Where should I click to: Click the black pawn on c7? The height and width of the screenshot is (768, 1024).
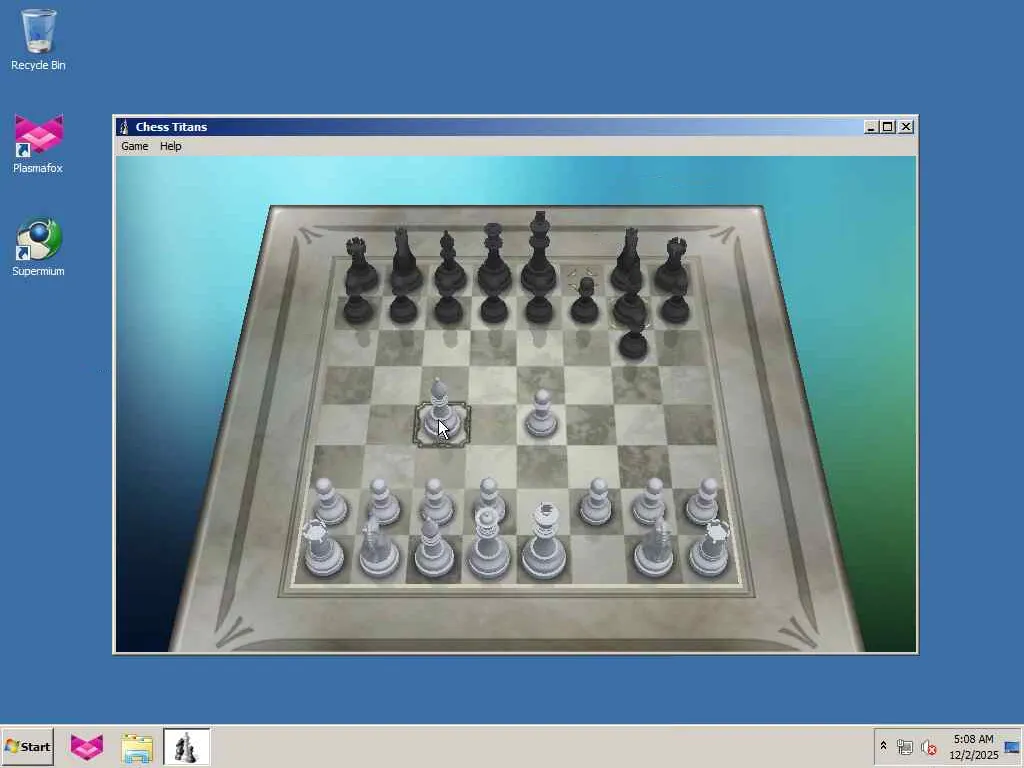449,308
